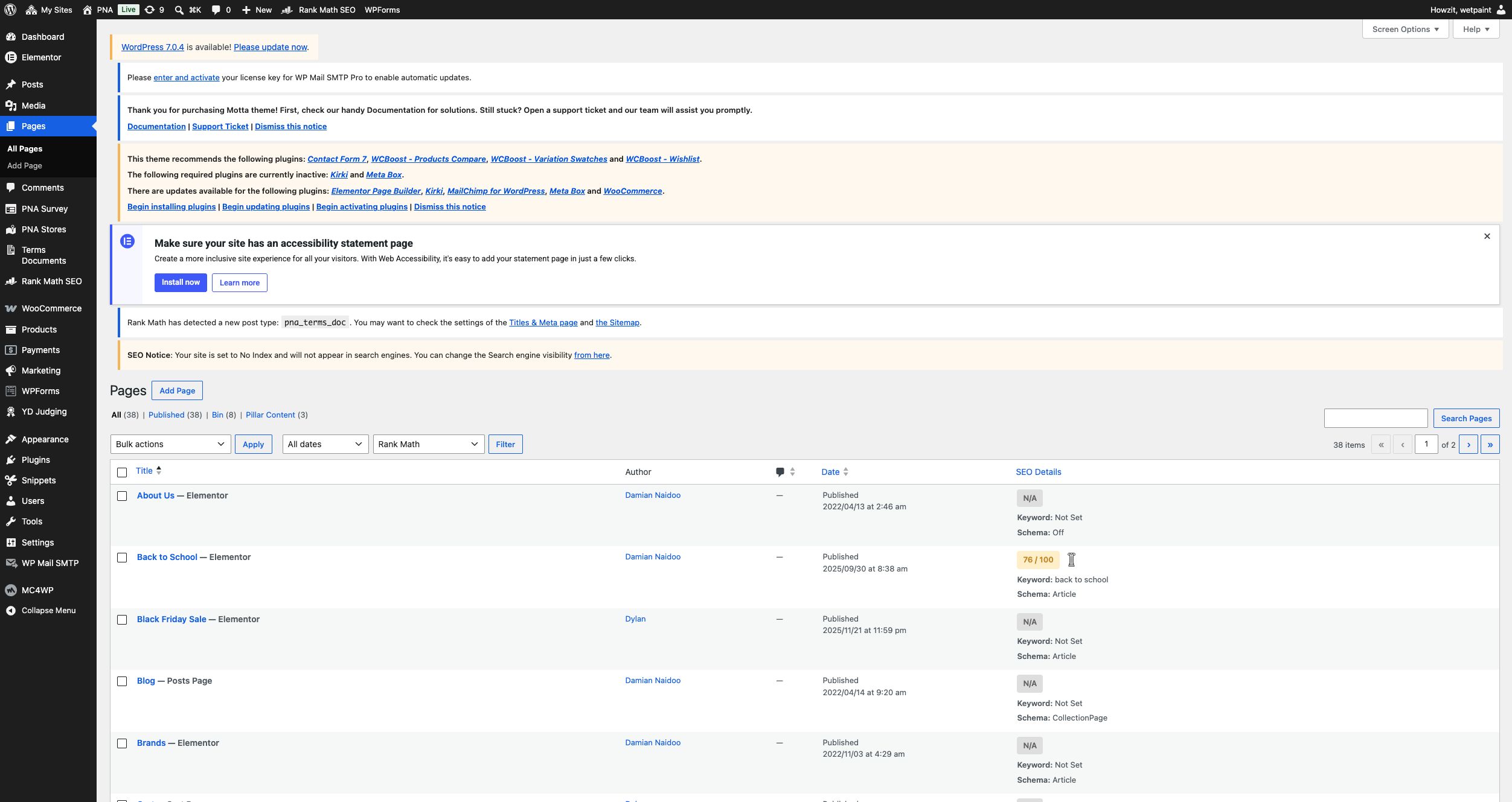Open the Back to School page title

[167, 557]
